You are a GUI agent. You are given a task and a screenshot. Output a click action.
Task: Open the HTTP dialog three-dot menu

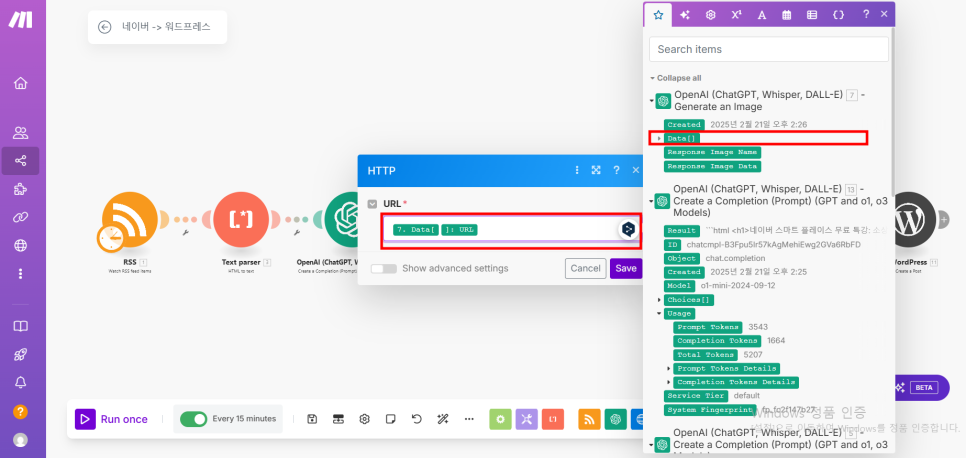point(577,170)
